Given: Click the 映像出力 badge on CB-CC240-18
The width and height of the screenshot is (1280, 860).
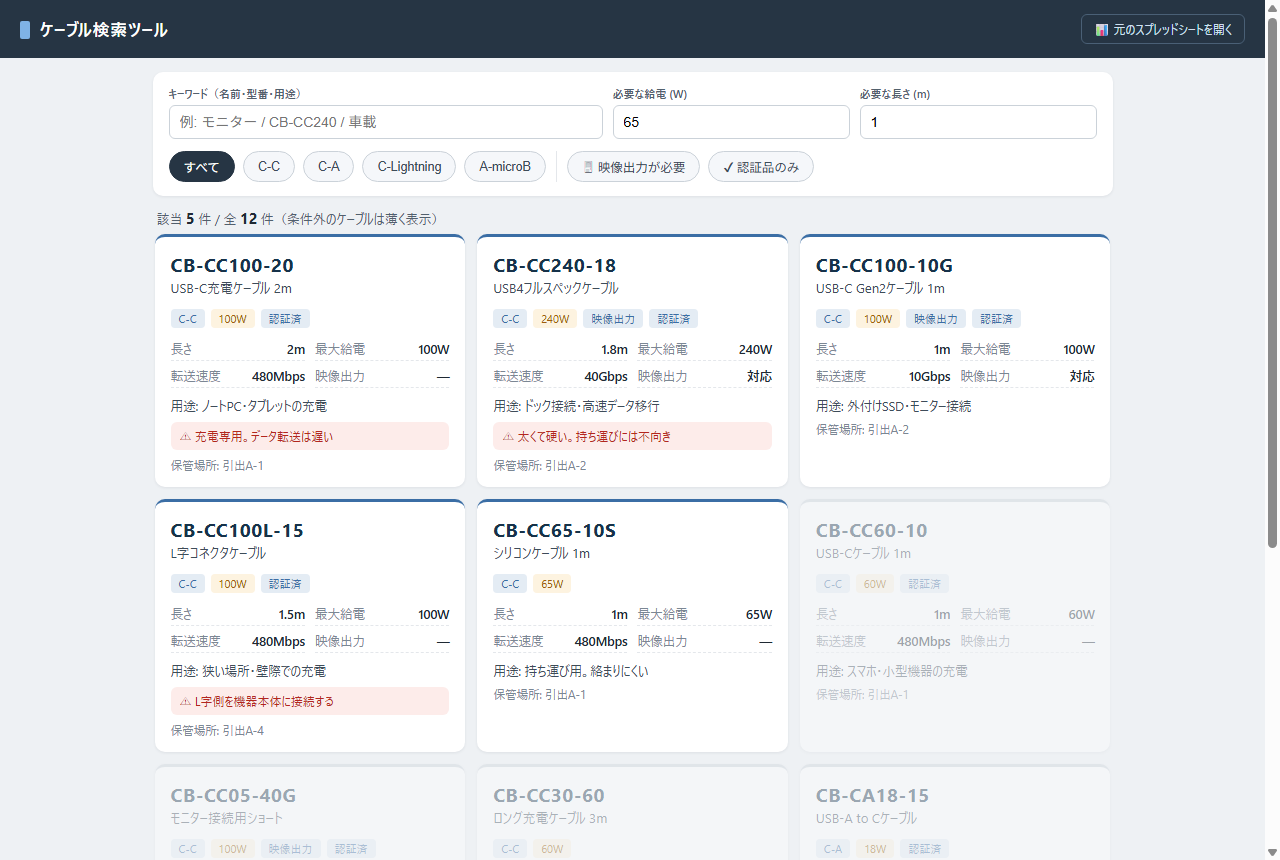Looking at the screenshot, I should 613,319.
